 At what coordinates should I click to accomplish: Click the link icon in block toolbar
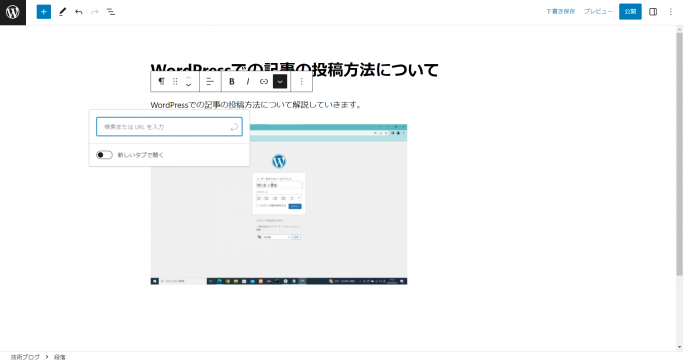coord(264,82)
